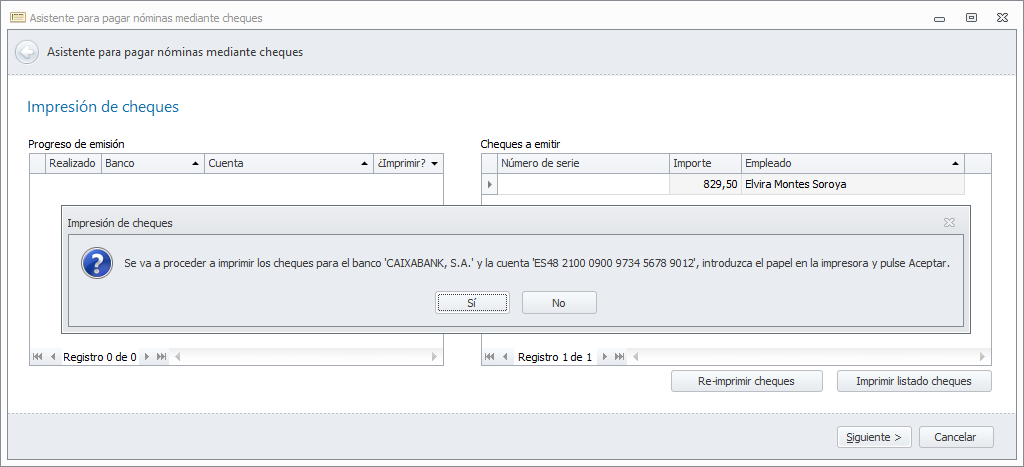Confirm printing with the Sí button

pos(472,302)
